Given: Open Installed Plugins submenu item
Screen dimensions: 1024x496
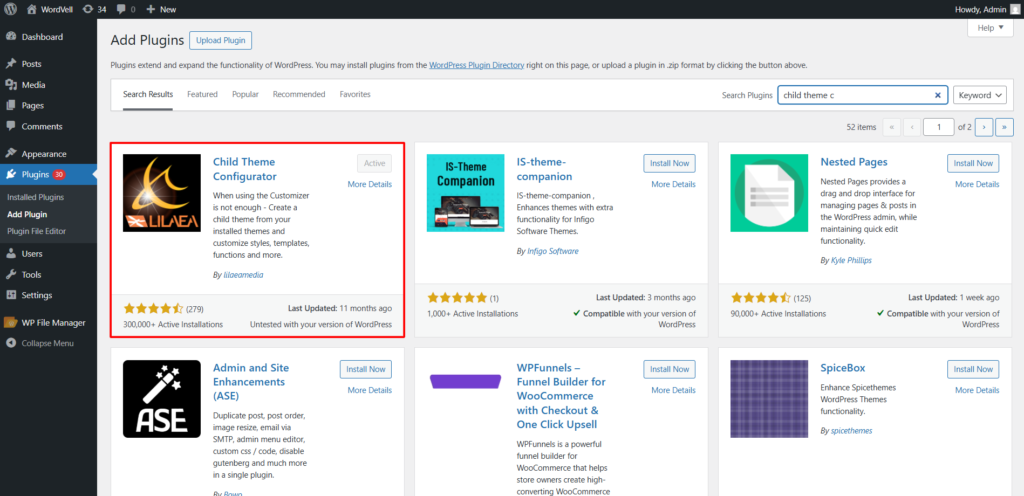Looking at the screenshot, I should pyautogui.click(x=36, y=197).
